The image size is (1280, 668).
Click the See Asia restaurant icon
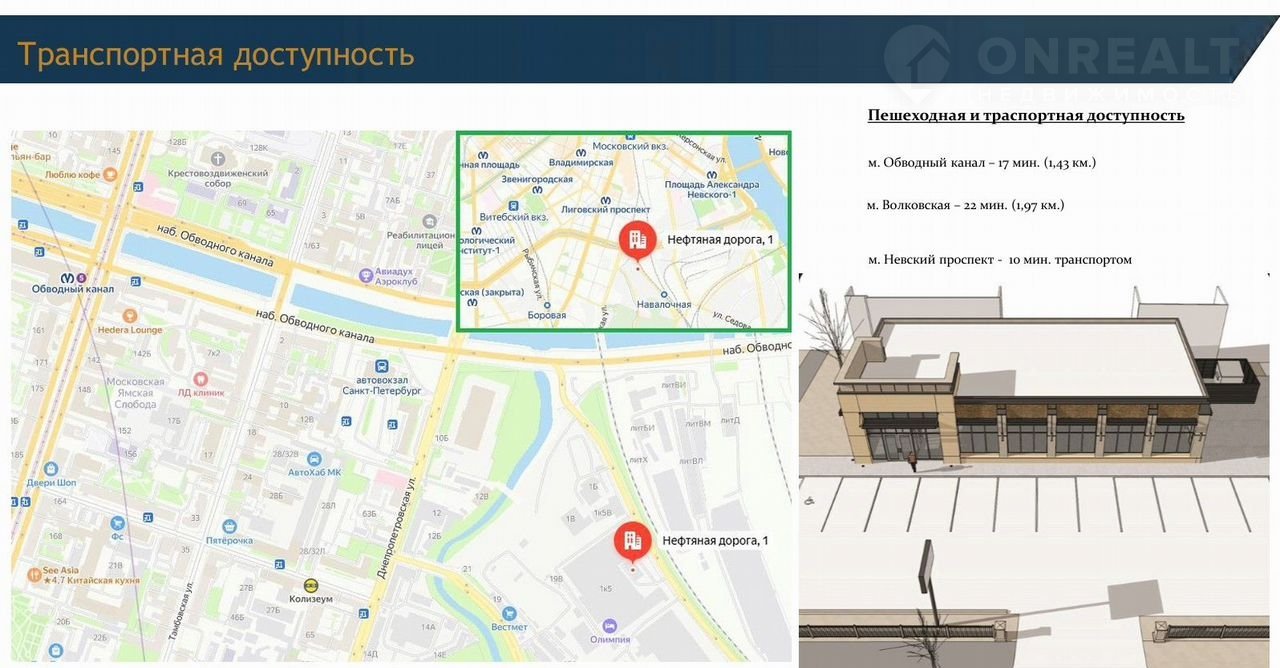(x=34, y=573)
